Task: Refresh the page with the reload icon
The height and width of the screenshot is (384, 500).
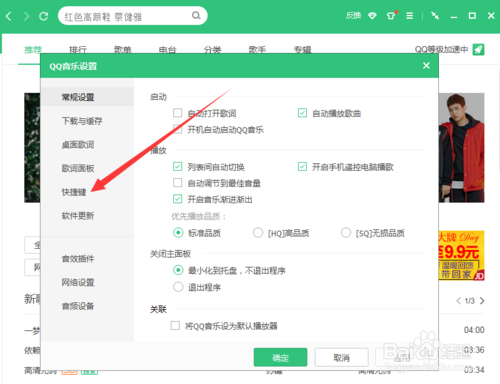Action: 44,16
